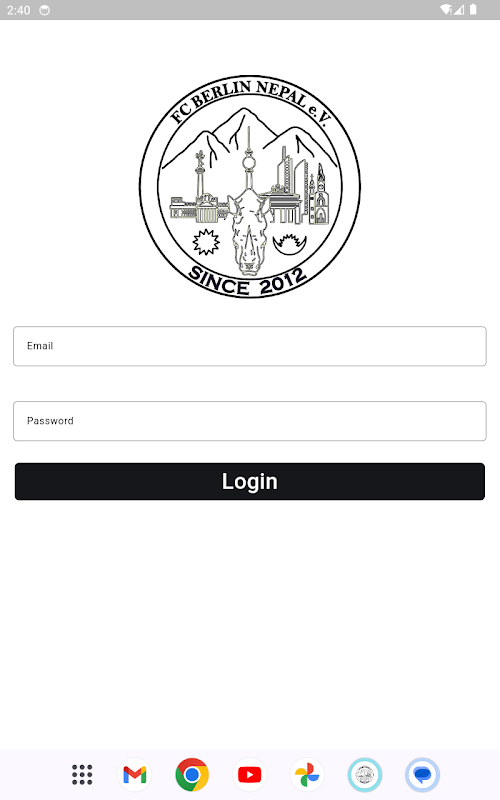Screen dimensions: 500x800
Task: Tap the SINCE 2012 text on logo
Action: [247, 282]
